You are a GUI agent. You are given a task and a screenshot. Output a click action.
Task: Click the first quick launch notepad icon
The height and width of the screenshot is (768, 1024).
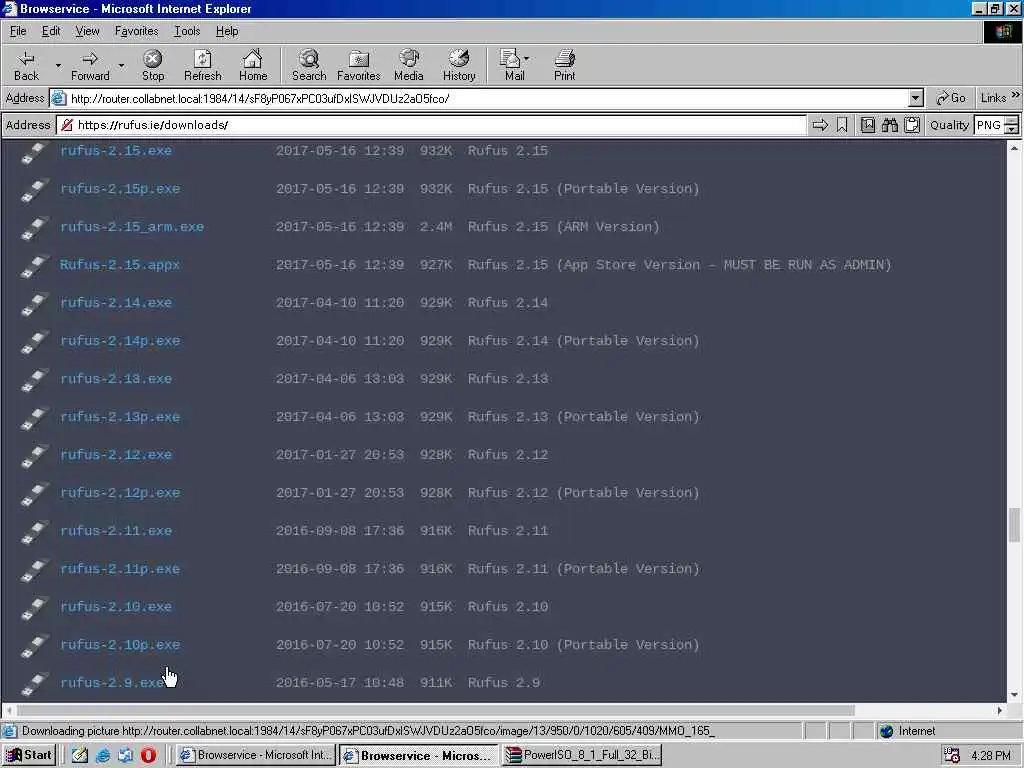point(80,755)
